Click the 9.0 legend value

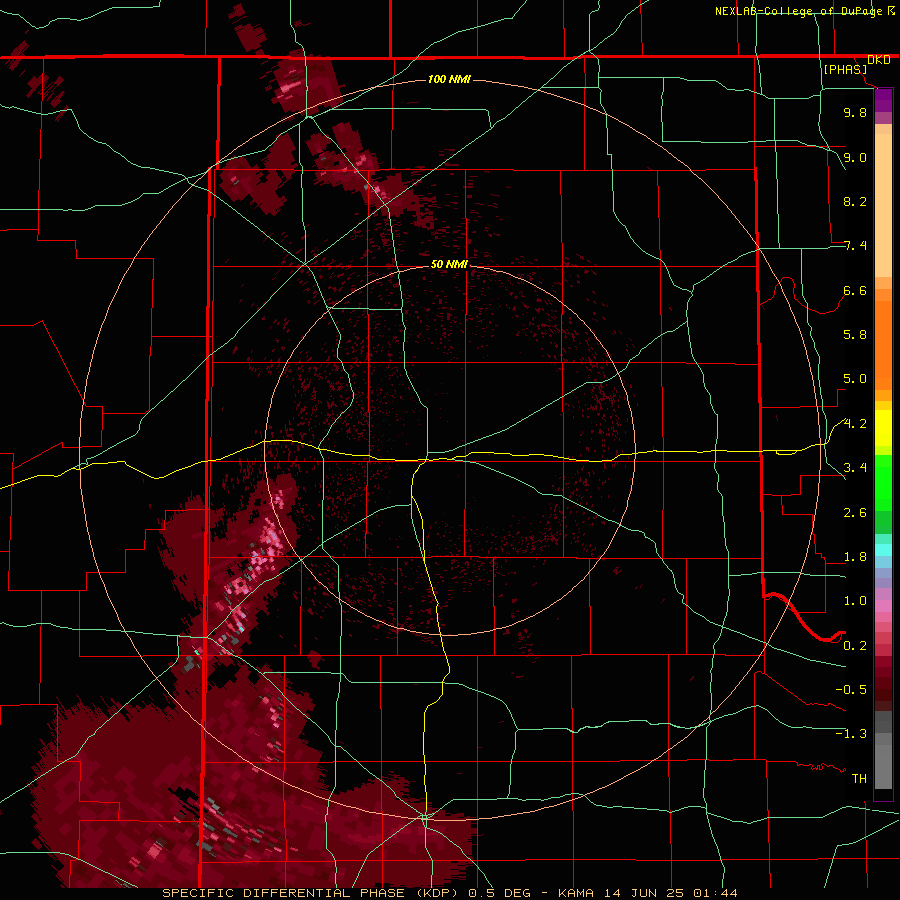coord(855,157)
